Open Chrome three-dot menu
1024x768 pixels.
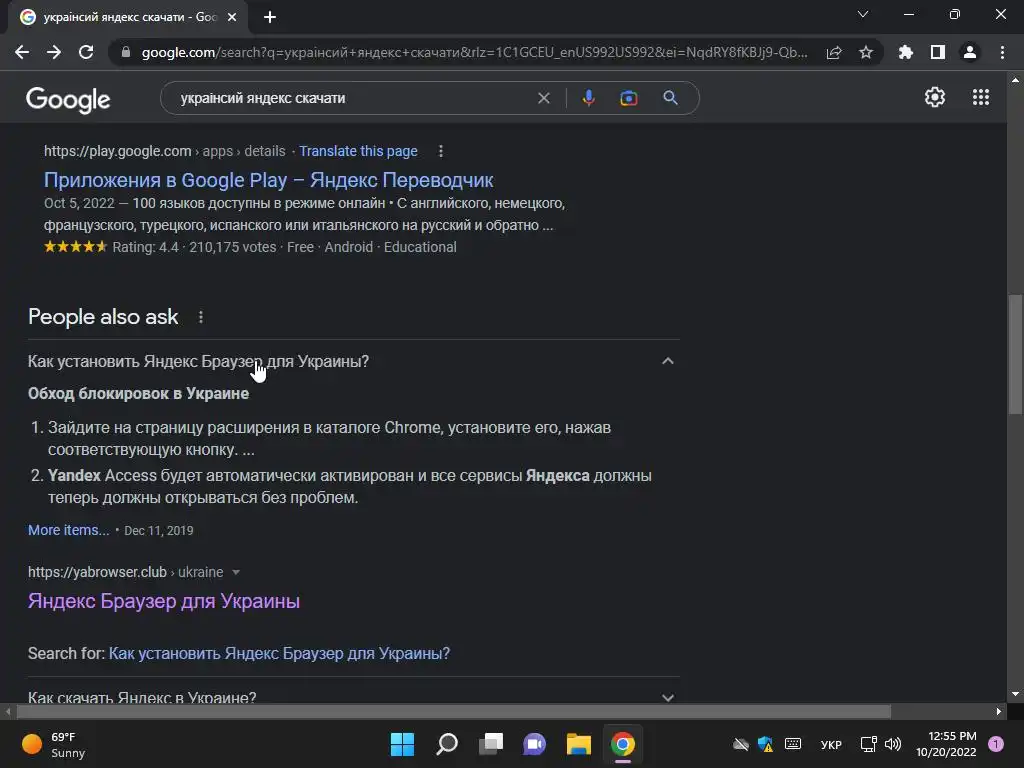(1002, 52)
